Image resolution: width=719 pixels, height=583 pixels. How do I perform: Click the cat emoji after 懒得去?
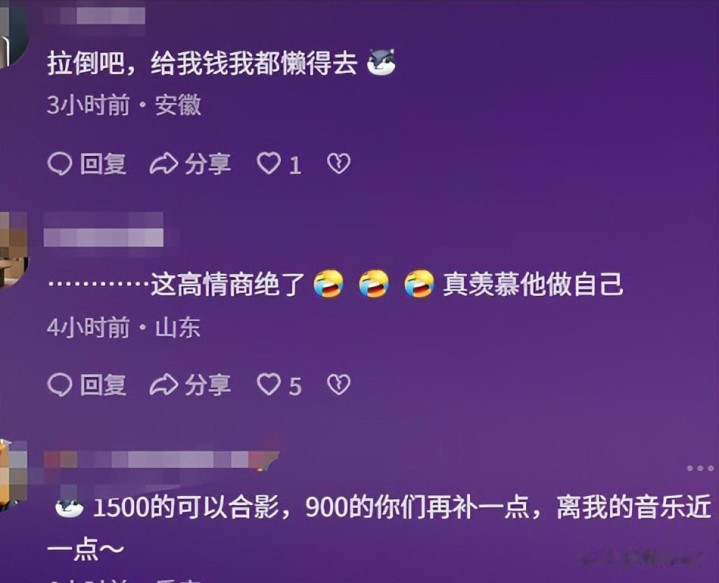click(381, 62)
